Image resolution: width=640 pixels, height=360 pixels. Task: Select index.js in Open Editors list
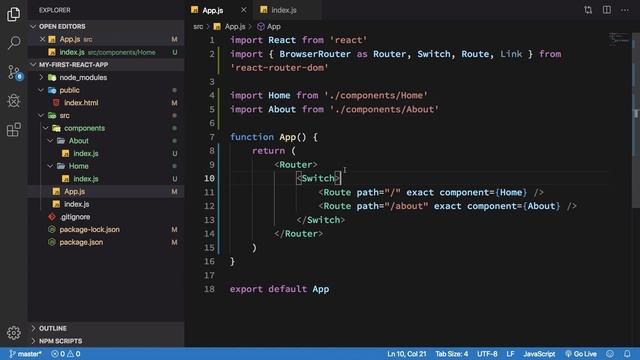[106, 52]
